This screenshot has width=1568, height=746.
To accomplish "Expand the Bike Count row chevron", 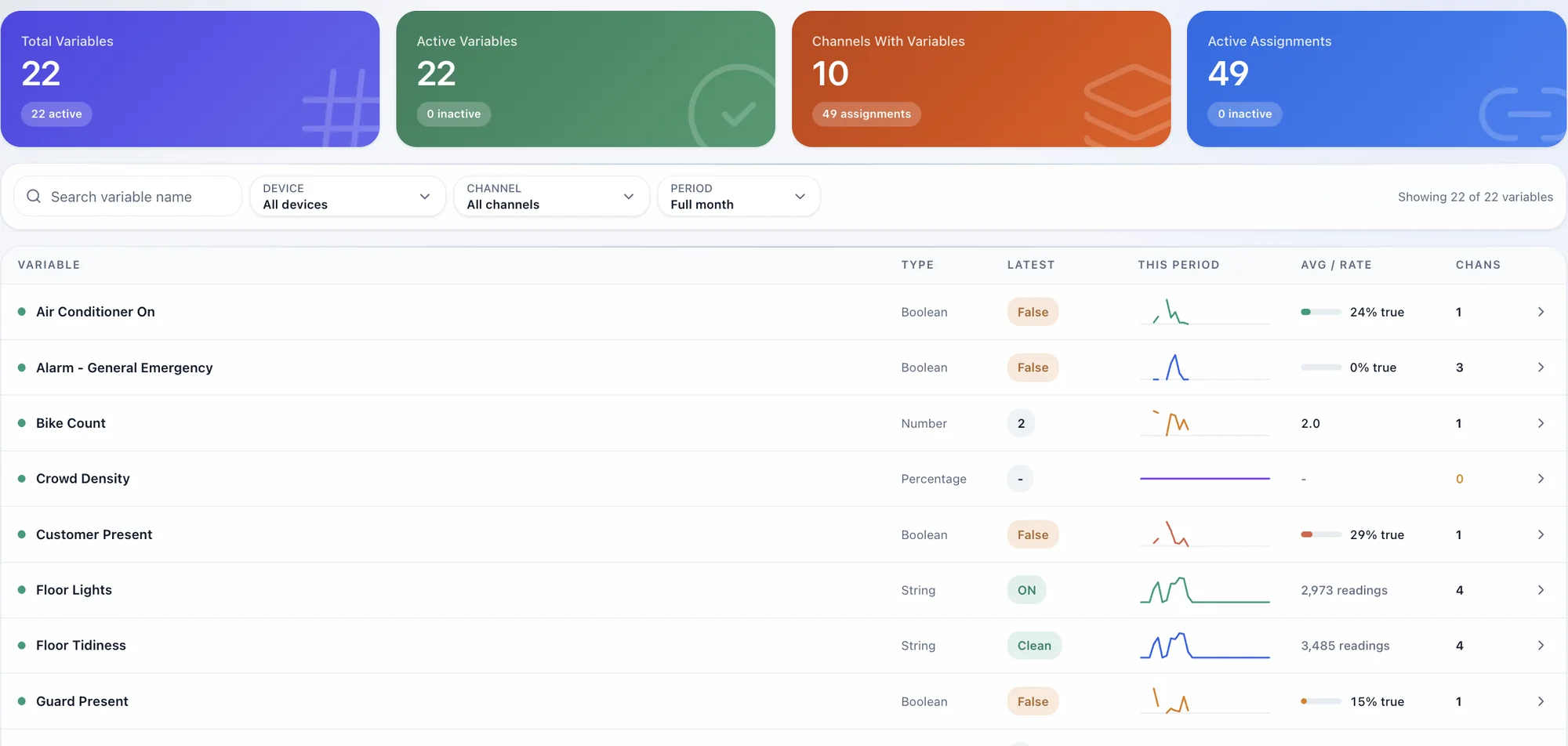I will [x=1541, y=423].
